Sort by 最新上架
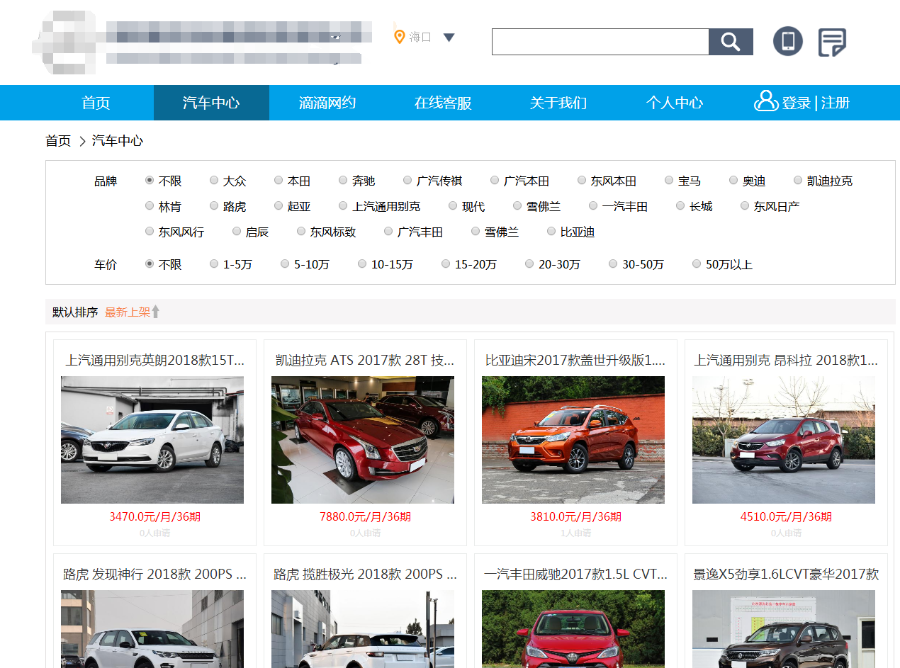This screenshot has width=900, height=668. pos(127,312)
